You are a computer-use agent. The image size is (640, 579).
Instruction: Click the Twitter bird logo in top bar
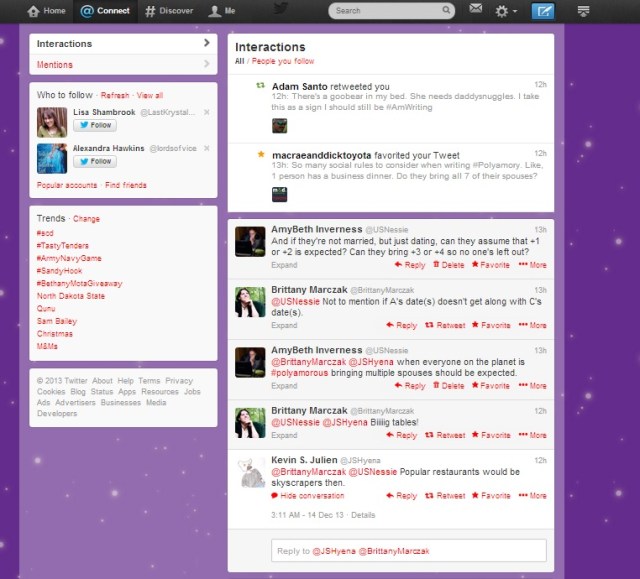click(280, 8)
